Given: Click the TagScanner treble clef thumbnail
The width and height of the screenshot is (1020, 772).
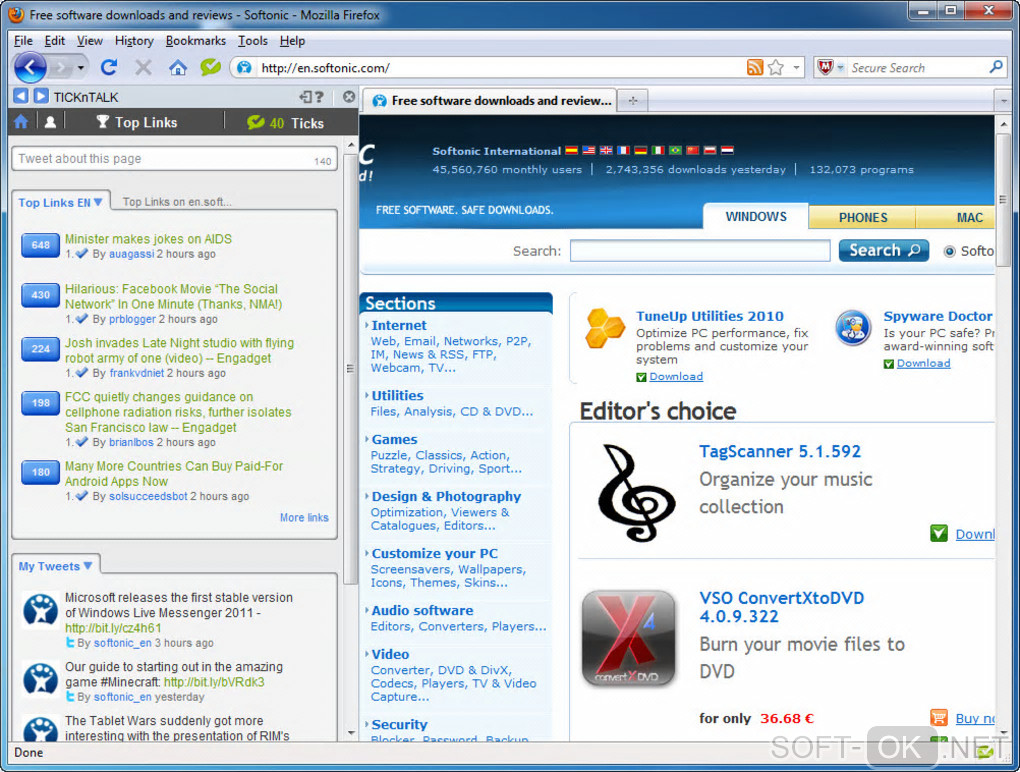Looking at the screenshot, I should point(636,492).
